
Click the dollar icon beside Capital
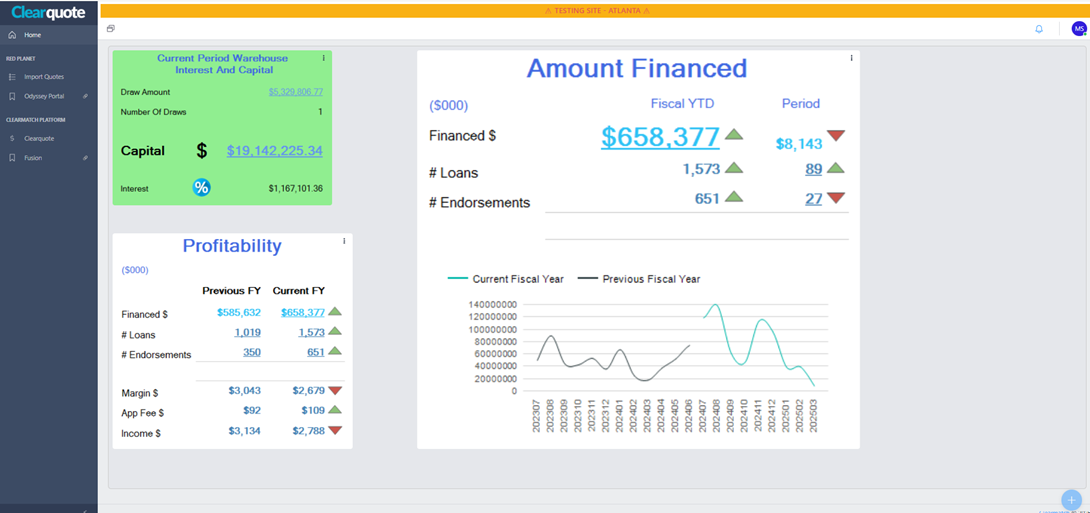tap(201, 151)
